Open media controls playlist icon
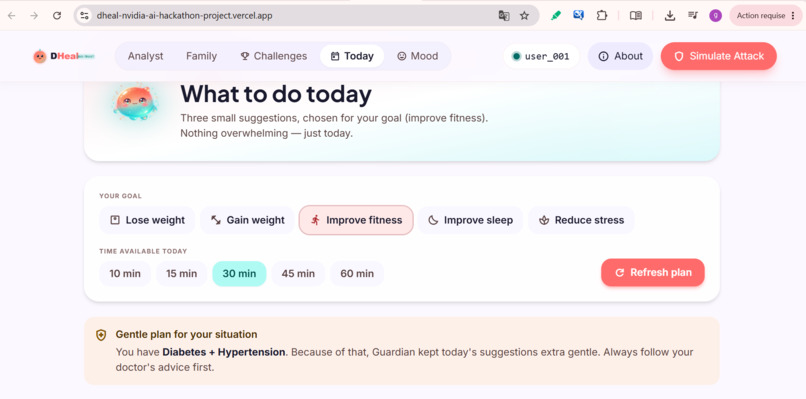The image size is (806, 399). 693,15
